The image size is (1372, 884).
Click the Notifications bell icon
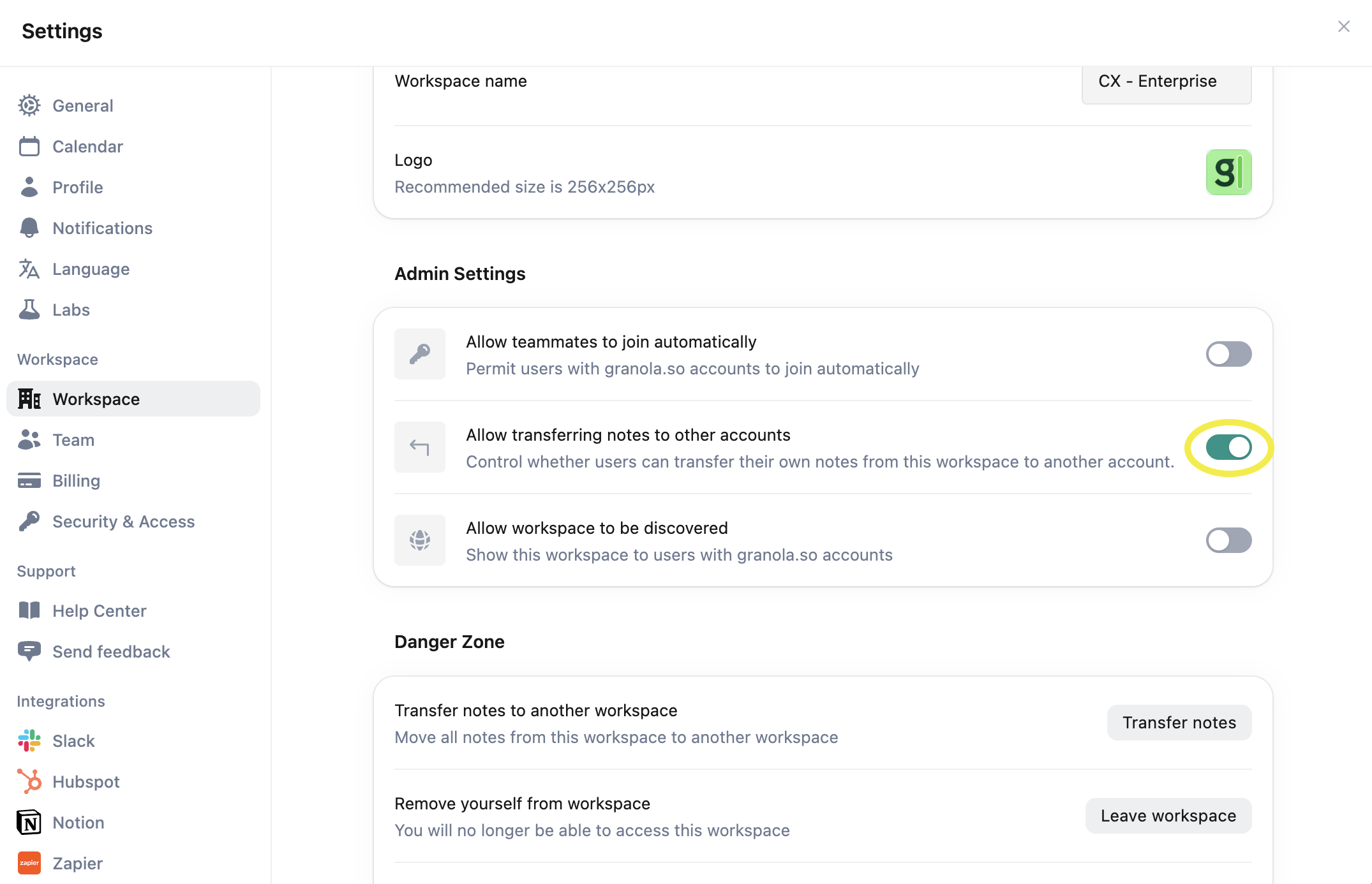[x=29, y=228]
